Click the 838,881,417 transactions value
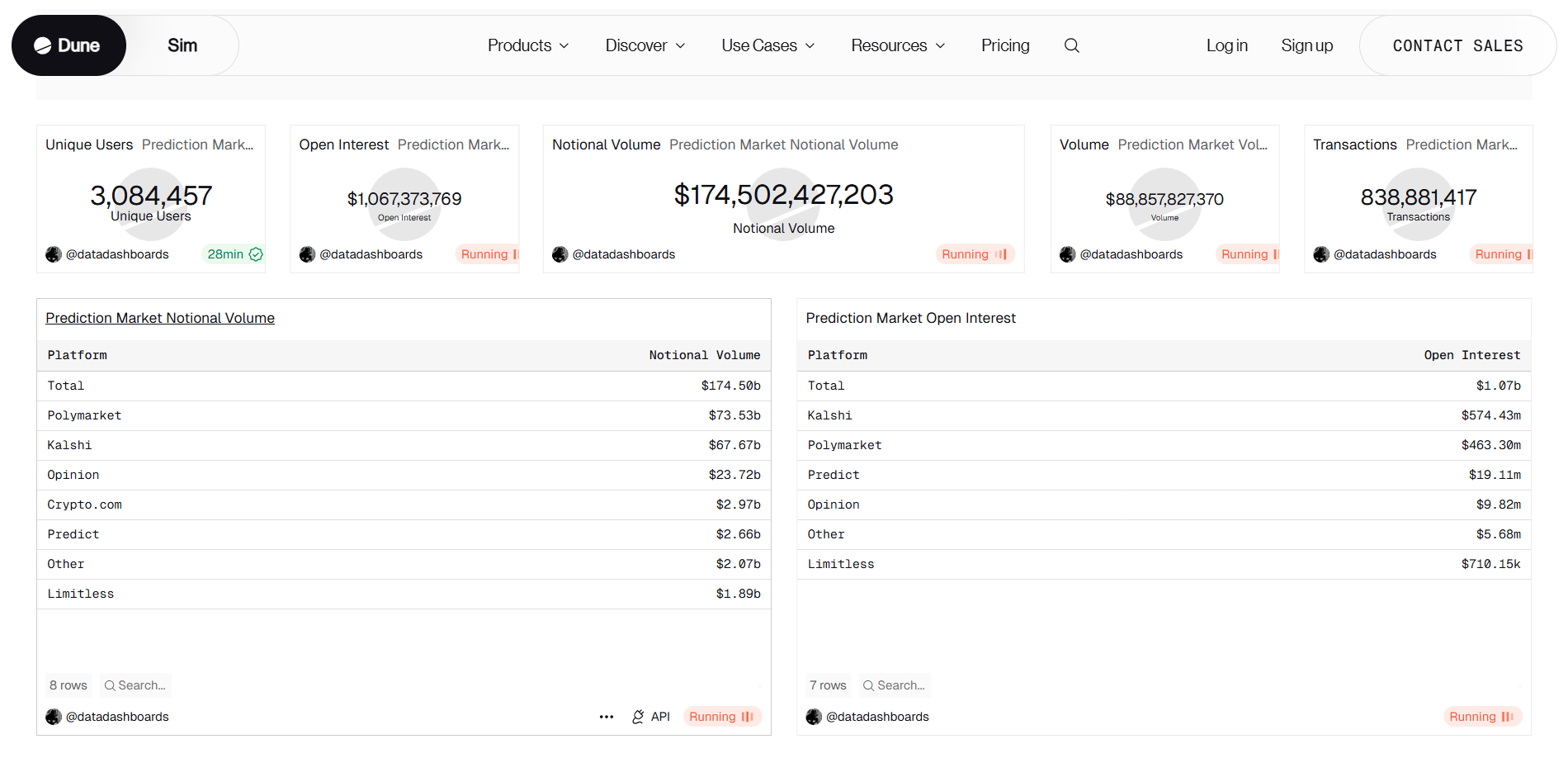The width and height of the screenshot is (1568, 758). 1419,197
